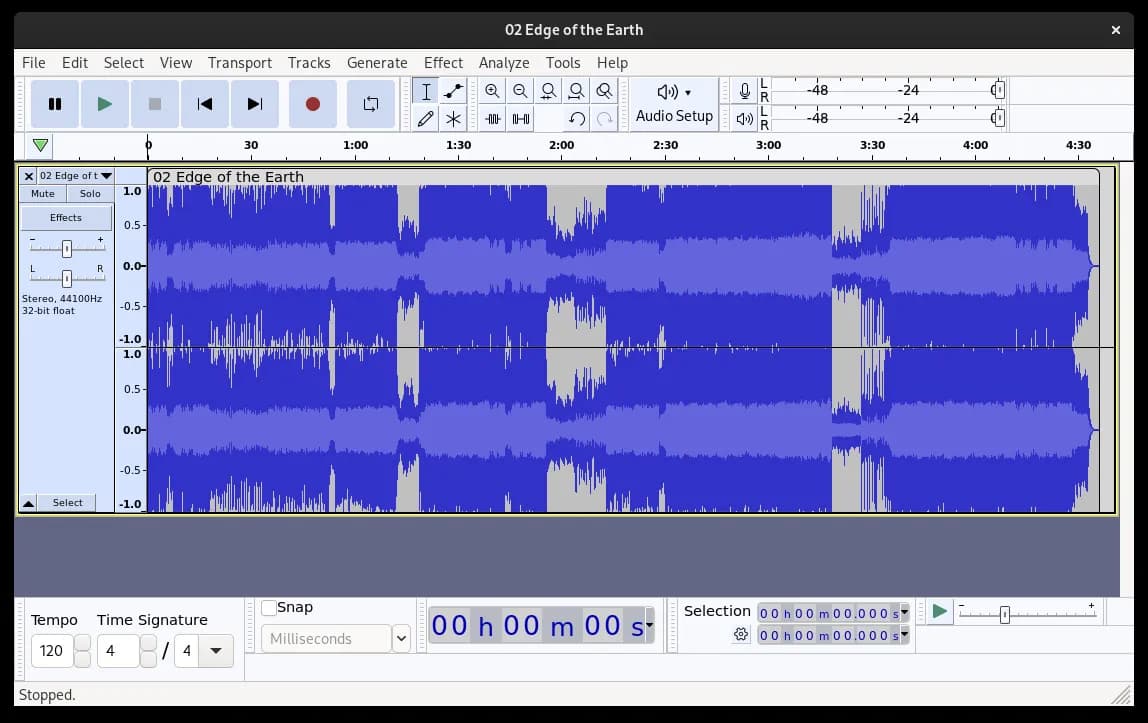Image resolution: width=1148 pixels, height=723 pixels.
Task: Trim audio outside selection
Action: (492, 119)
